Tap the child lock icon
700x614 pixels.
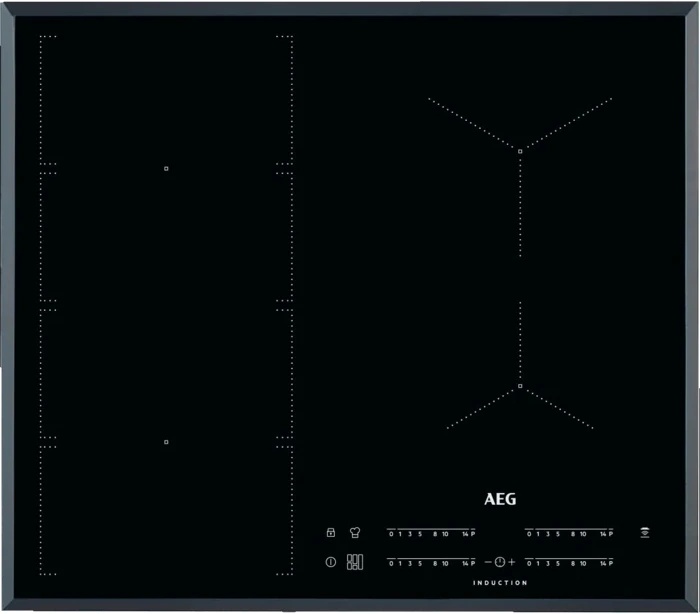point(330,532)
